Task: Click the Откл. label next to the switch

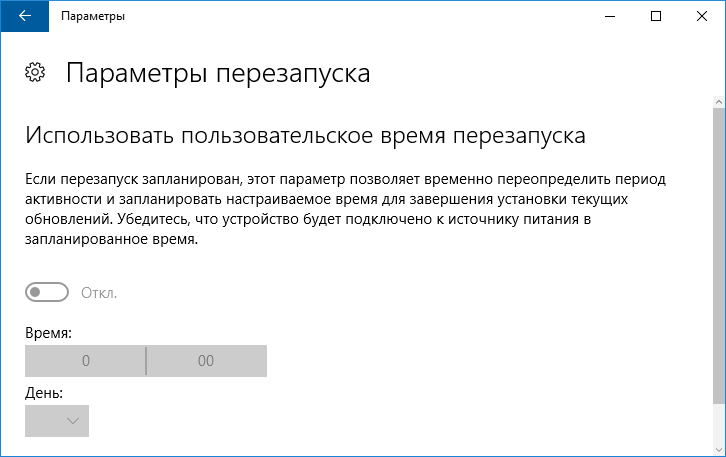Action: coord(99,293)
